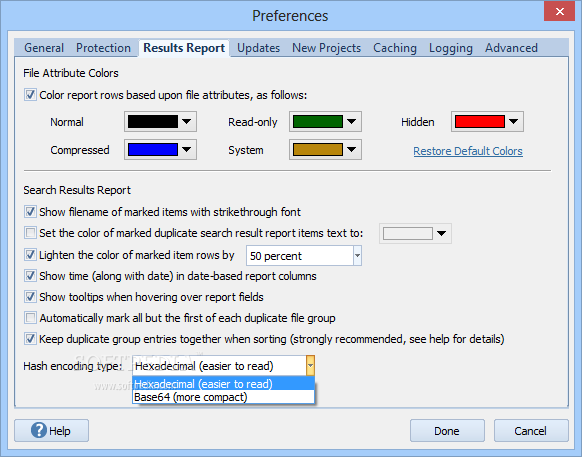Viewport: 582px width, 457px height.
Task: Toggle color report rows by file attributes
Action: click(x=30, y=95)
